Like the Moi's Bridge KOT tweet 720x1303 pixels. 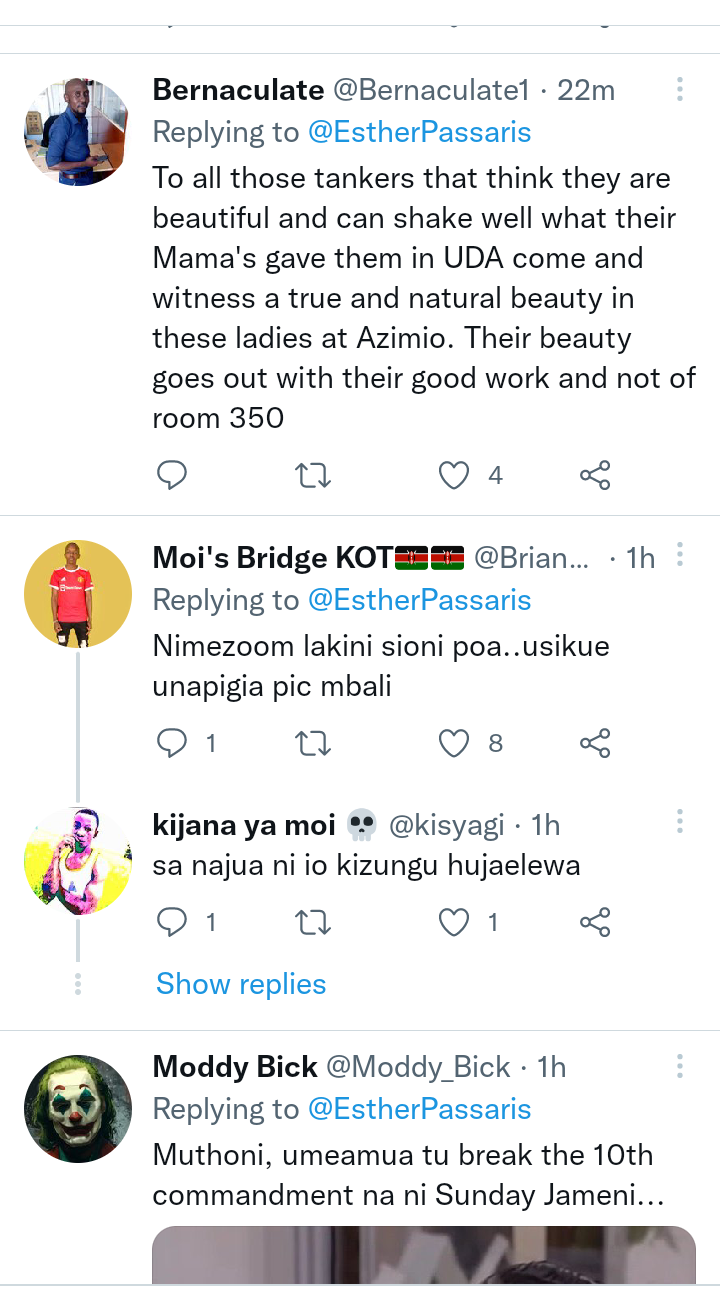click(455, 743)
